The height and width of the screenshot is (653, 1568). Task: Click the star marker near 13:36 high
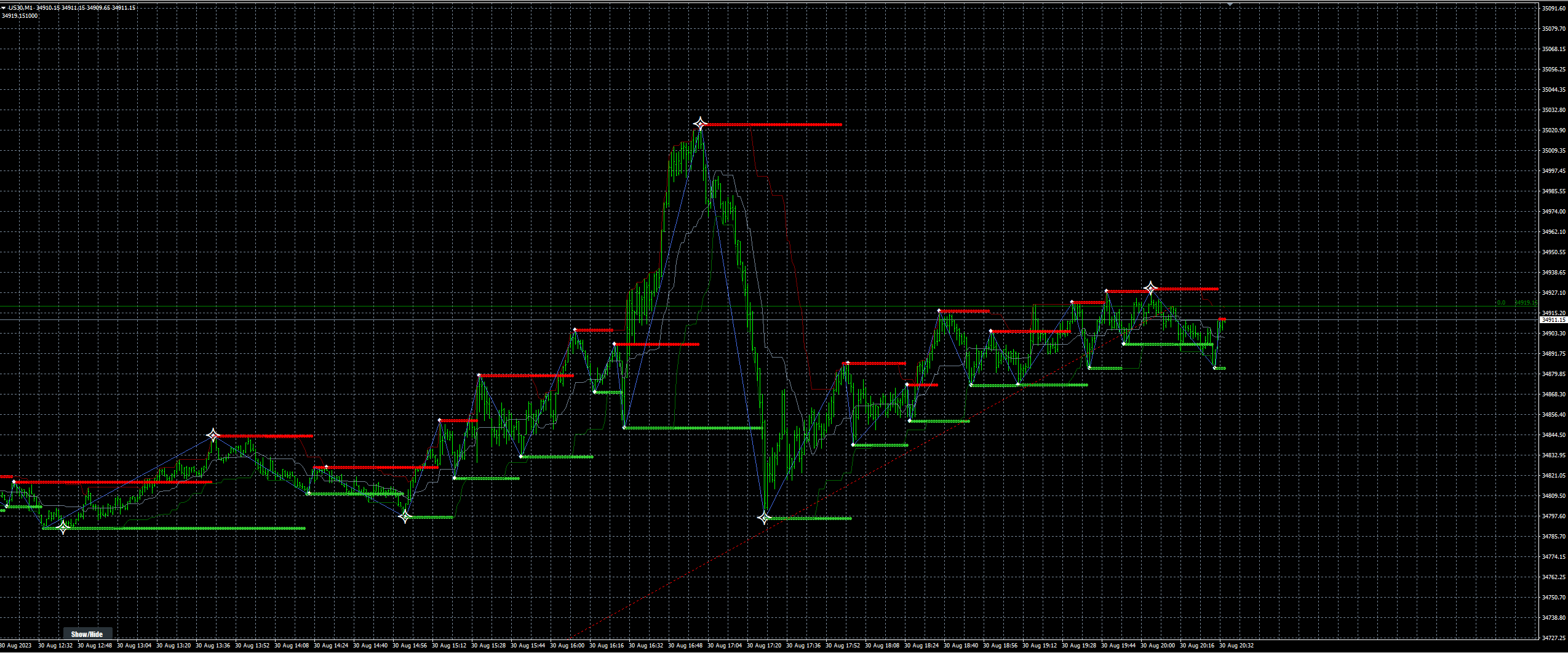coord(213,436)
